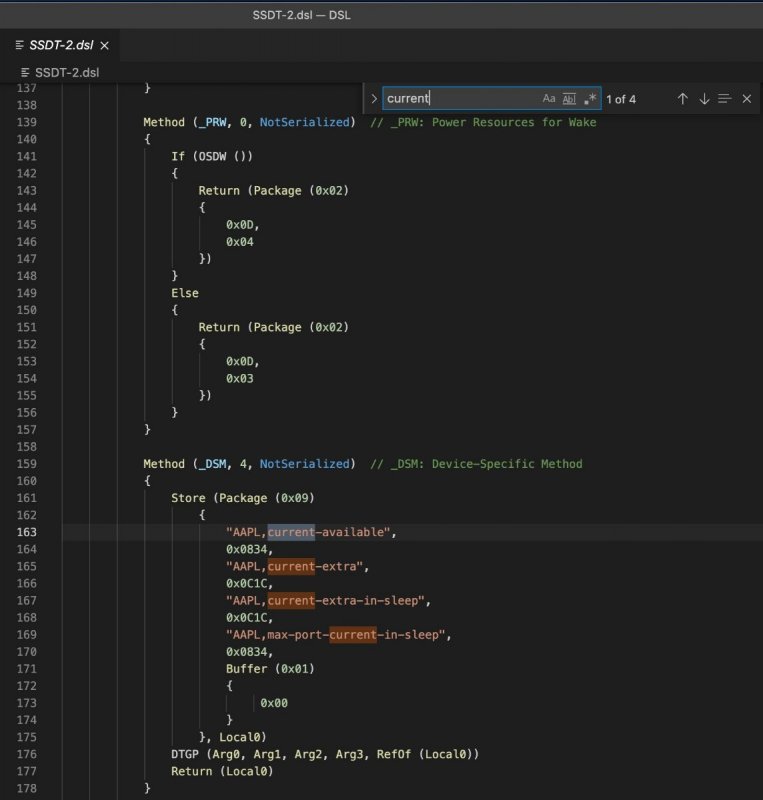Select the SSDT-2.dsl editor tab
763x800 pixels.
tap(62, 46)
